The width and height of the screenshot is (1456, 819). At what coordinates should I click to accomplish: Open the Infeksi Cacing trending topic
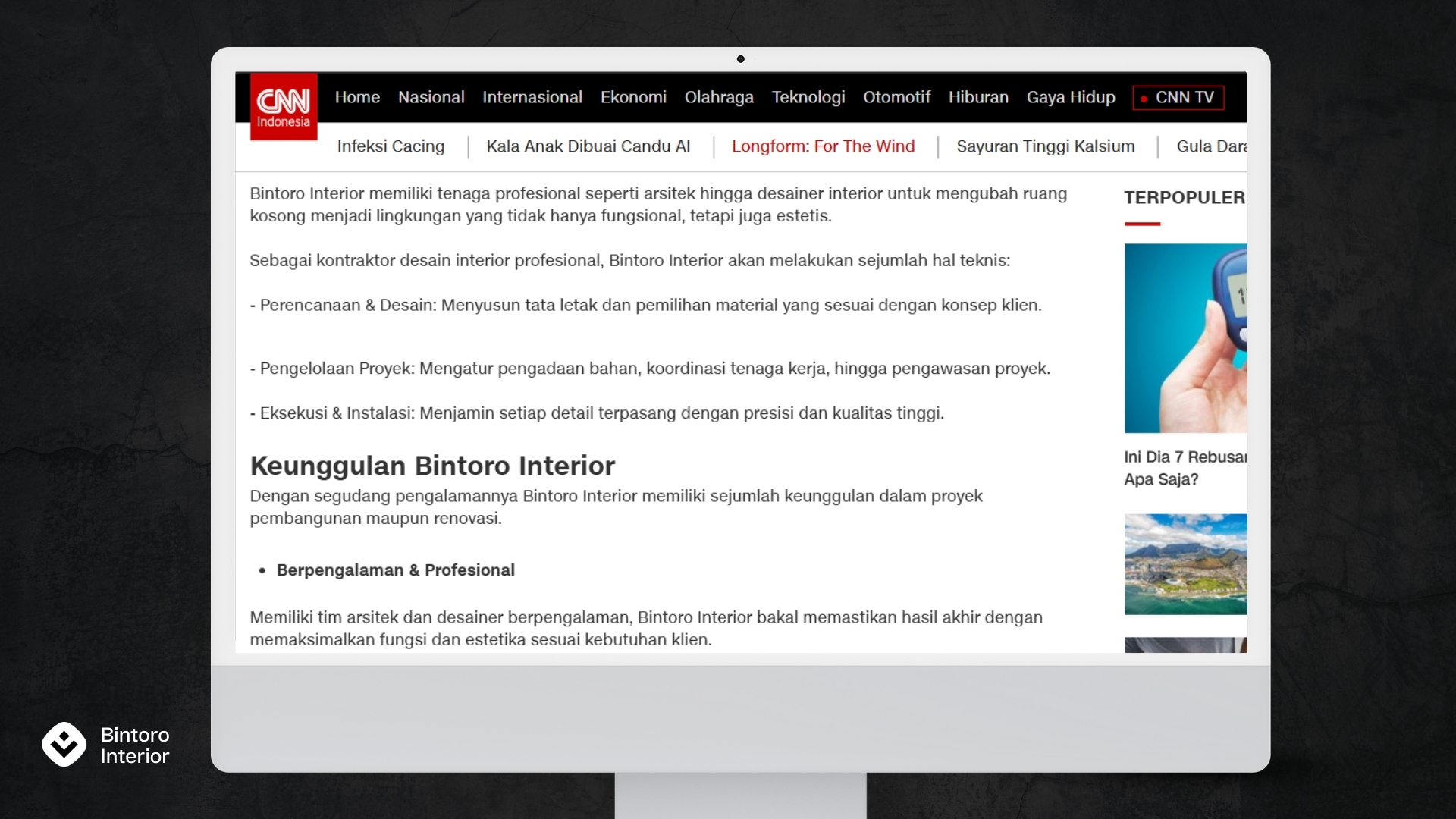(x=391, y=146)
